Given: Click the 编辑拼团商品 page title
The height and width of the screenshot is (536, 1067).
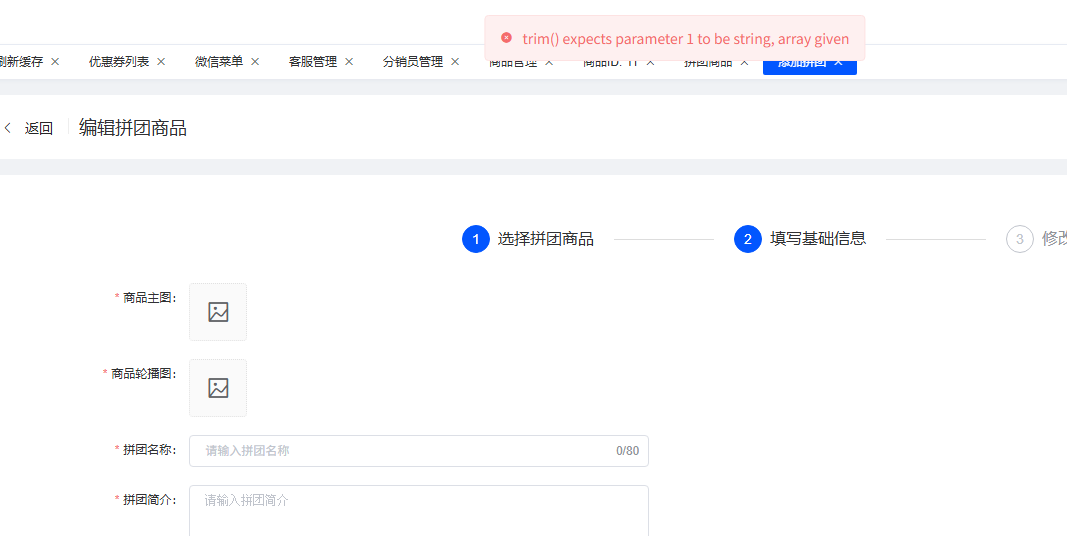Looking at the screenshot, I should (133, 128).
